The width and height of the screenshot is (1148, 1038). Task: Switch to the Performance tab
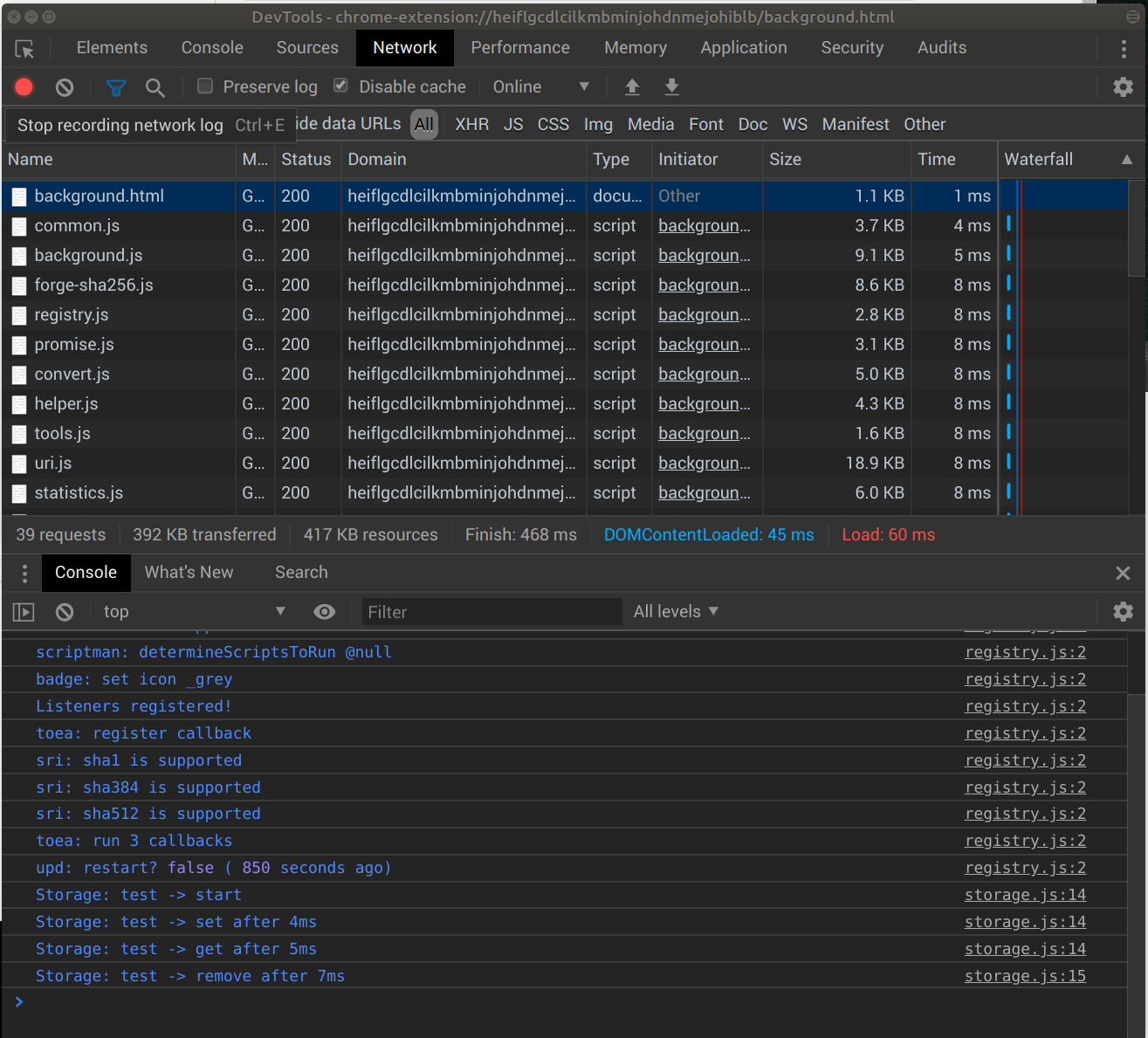point(520,47)
